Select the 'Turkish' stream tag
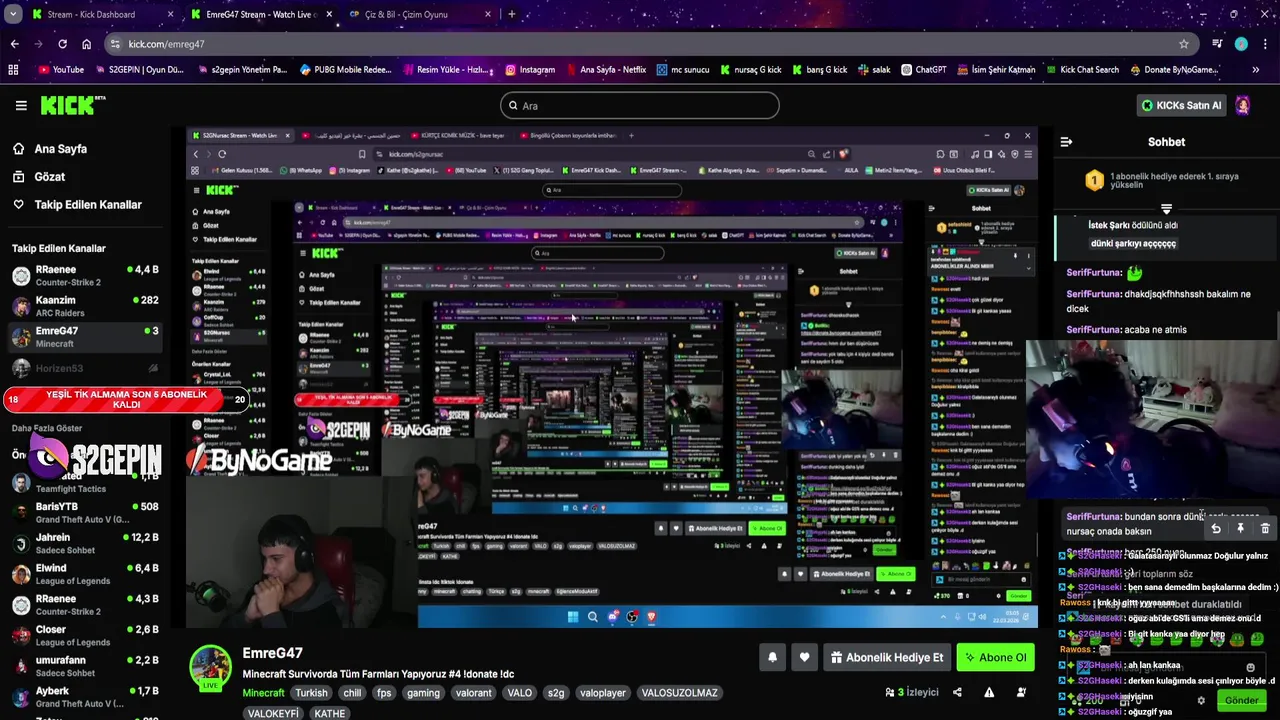 coord(311,693)
